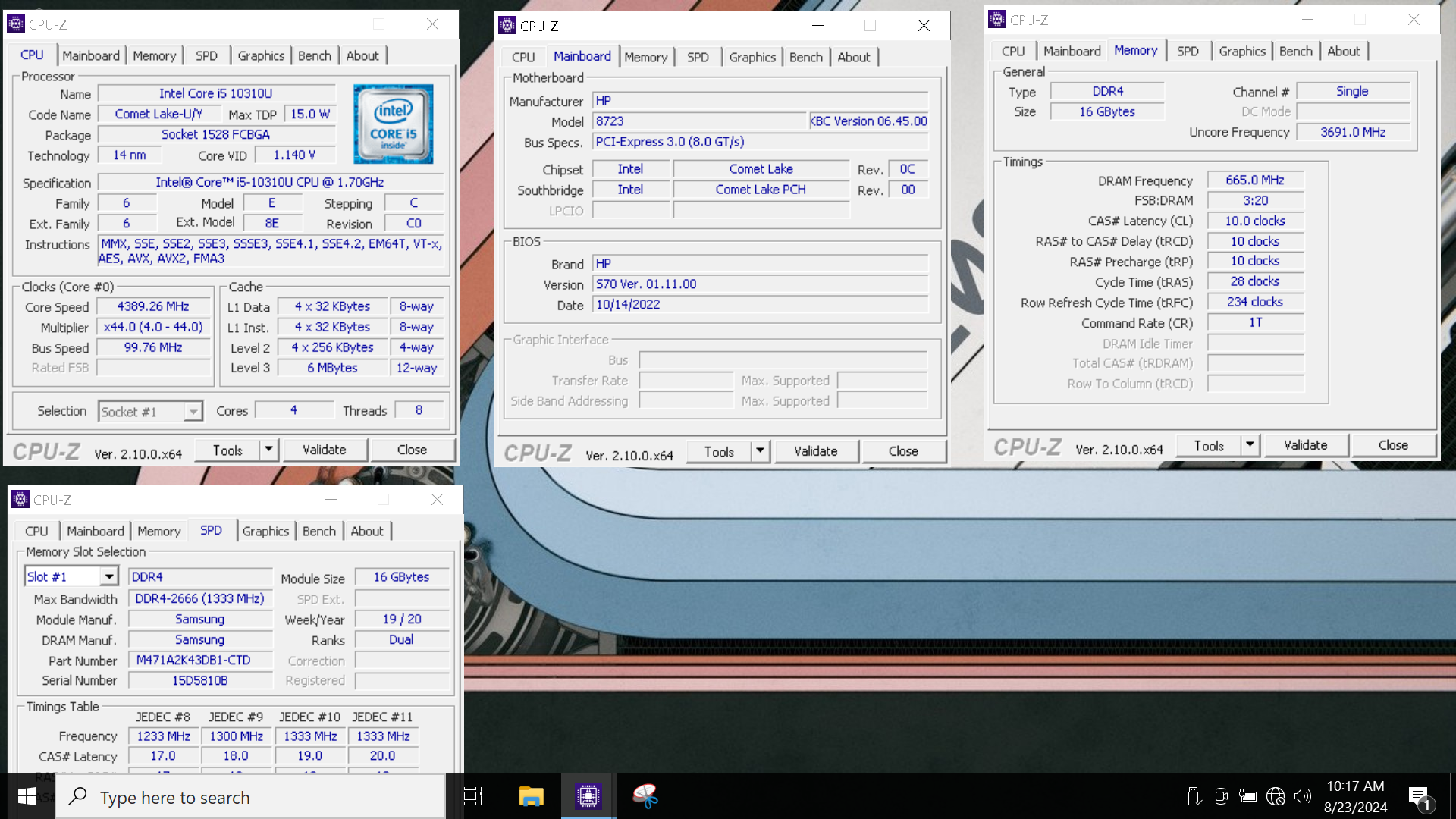Click the CAS# Latency 10.0 clocks value
This screenshot has height=819, width=1456.
1255,221
